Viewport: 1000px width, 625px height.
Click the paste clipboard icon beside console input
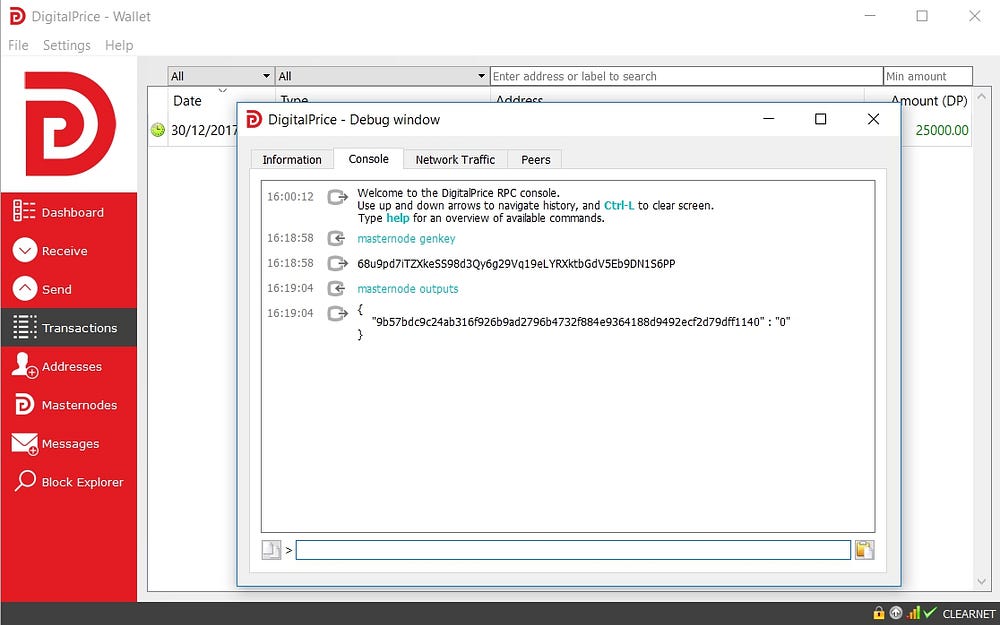[864, 550]
